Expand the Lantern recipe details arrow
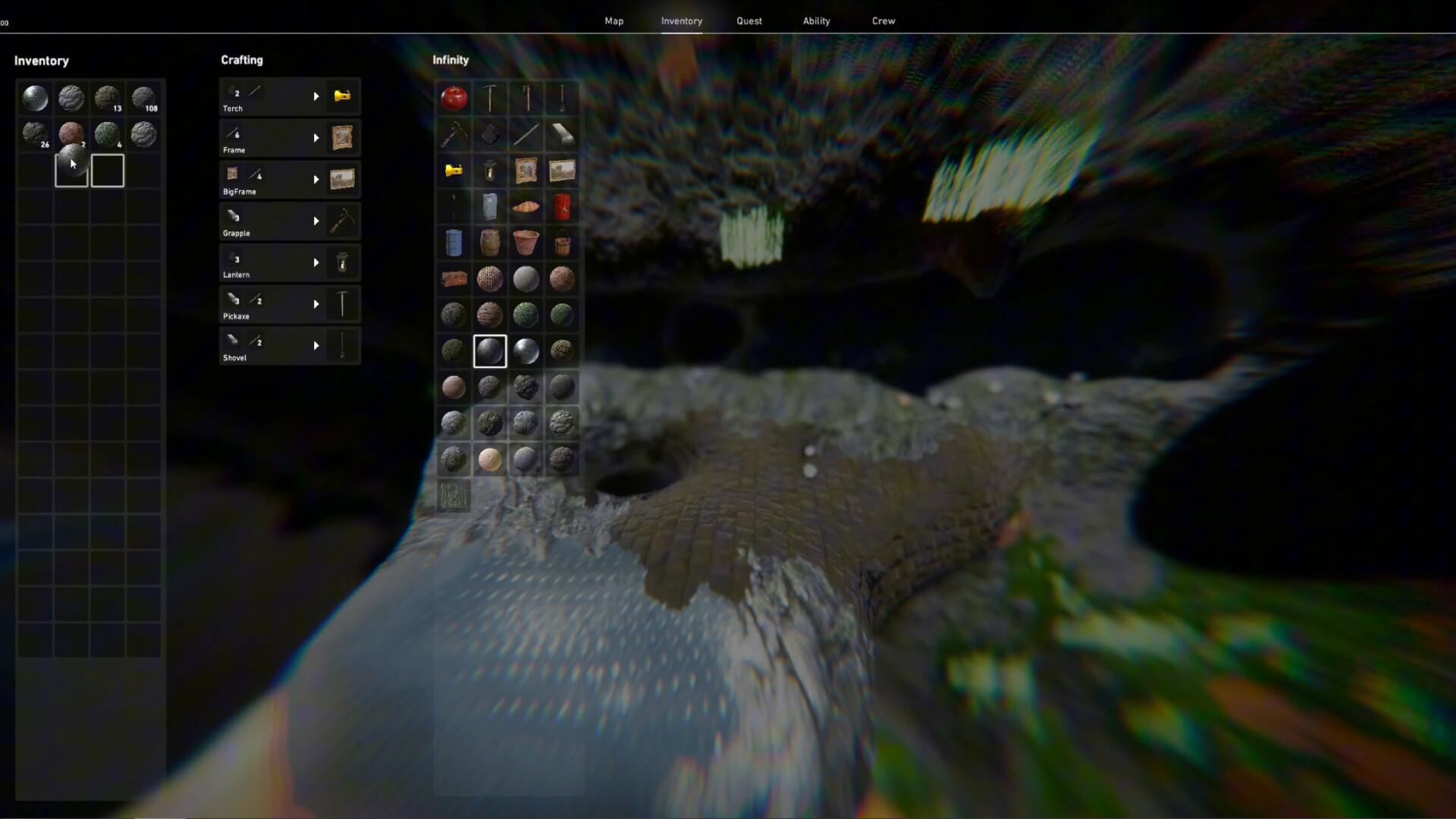Image resolution: width=1456 pixels, height=819 pixels. coord(316,262)
